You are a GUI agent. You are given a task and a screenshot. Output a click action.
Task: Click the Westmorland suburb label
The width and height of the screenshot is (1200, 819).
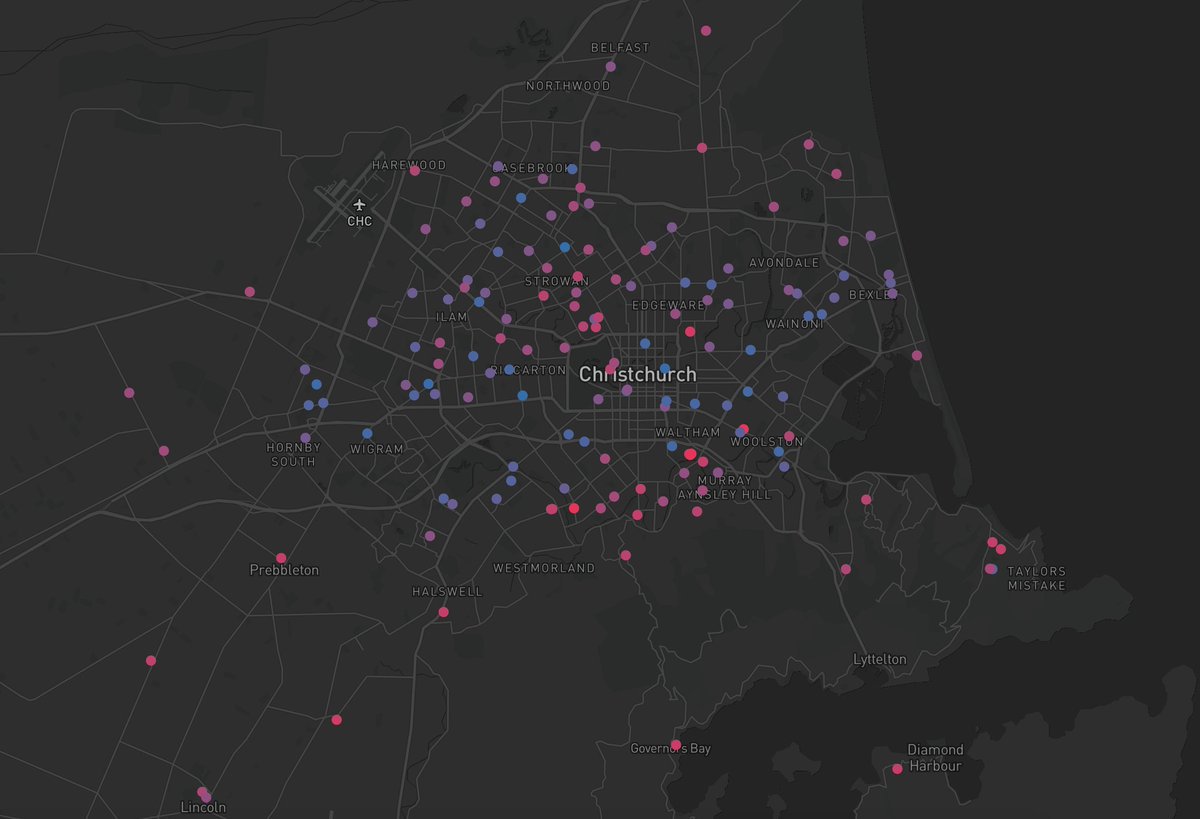point(544,568)
